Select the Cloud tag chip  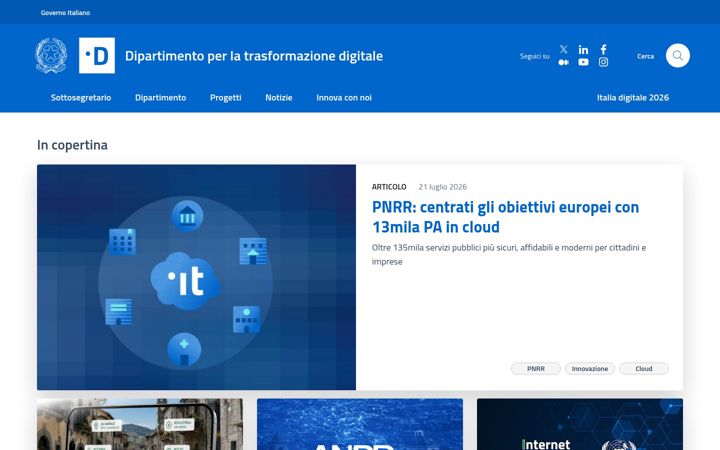point(644,368)
